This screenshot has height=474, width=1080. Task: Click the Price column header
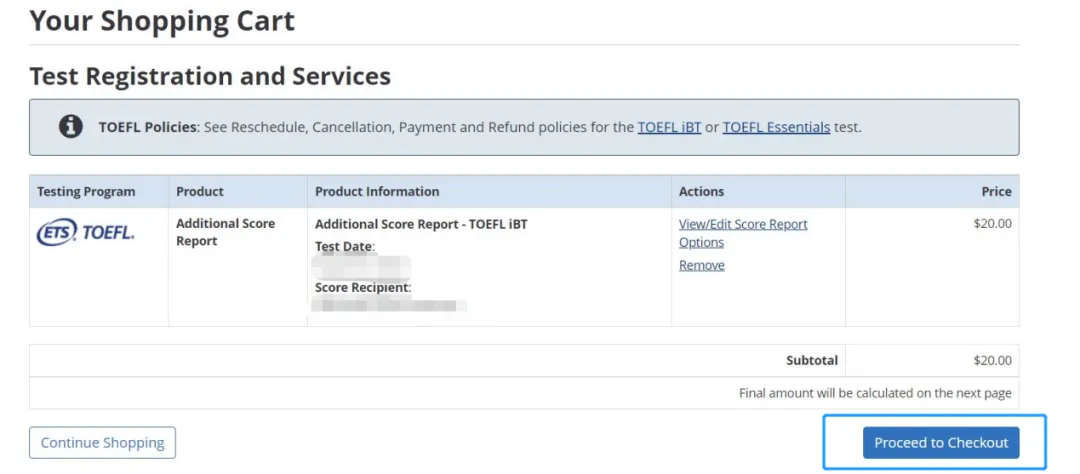coord(996,191)
